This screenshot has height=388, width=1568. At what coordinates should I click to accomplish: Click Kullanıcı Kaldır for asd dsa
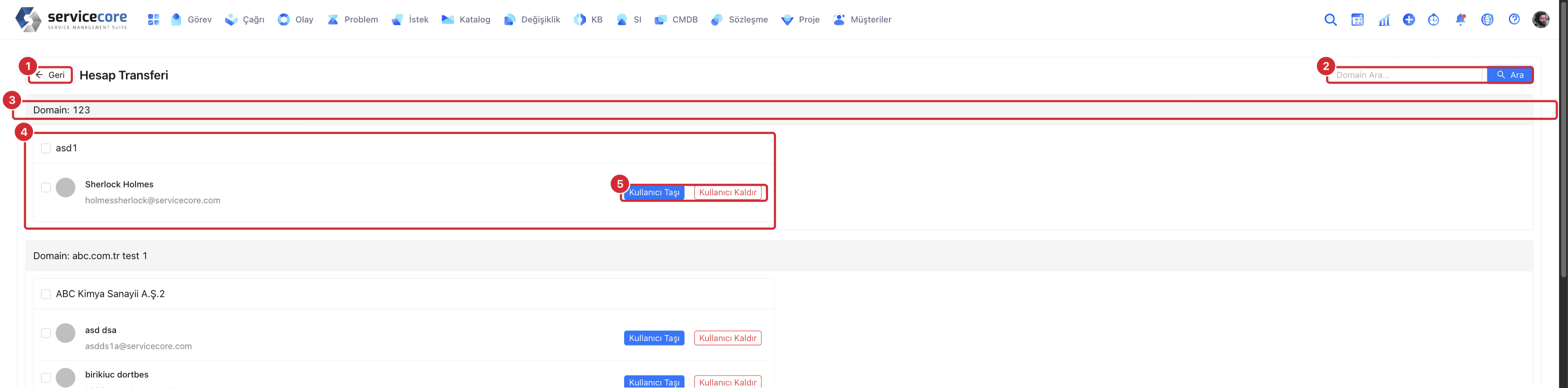pos(727,338)
